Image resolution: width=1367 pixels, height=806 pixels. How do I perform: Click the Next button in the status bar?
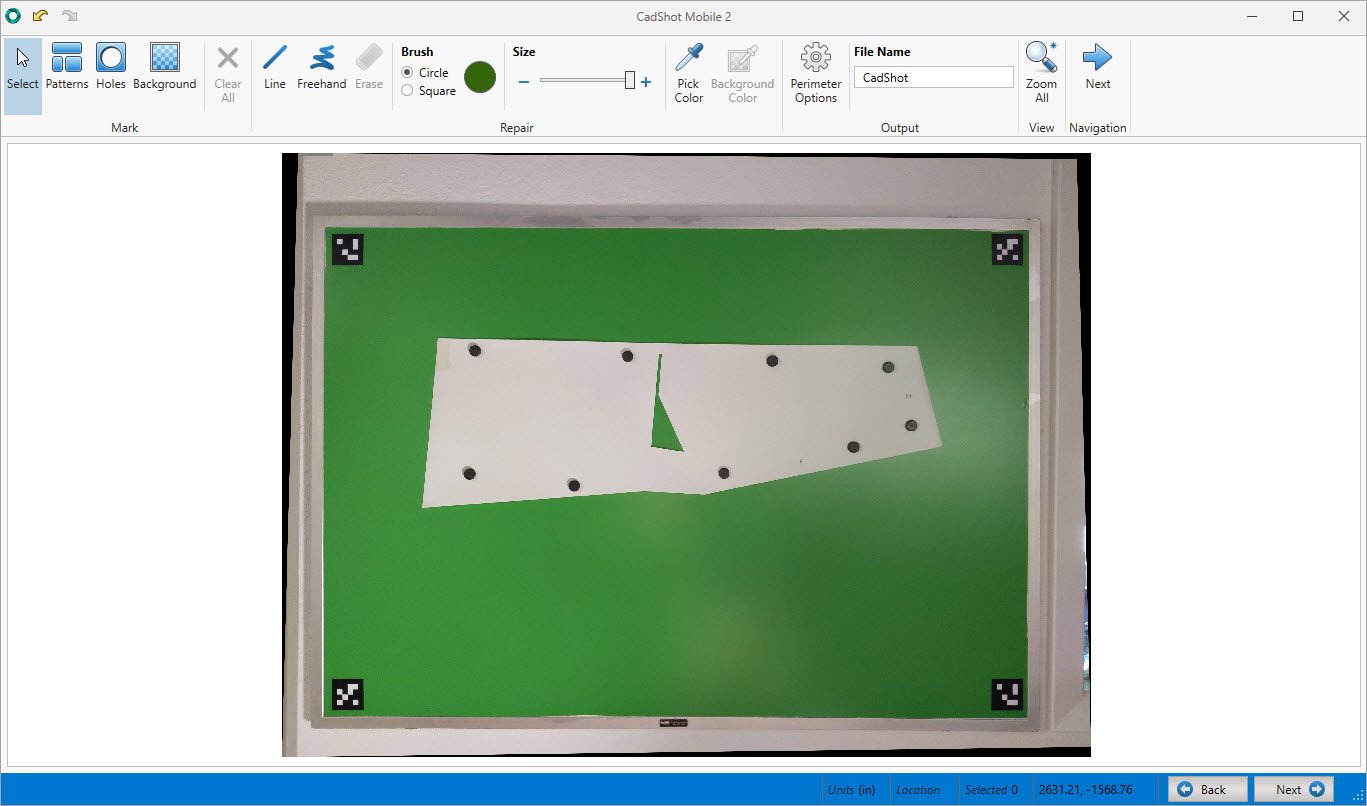(1294, 789)
